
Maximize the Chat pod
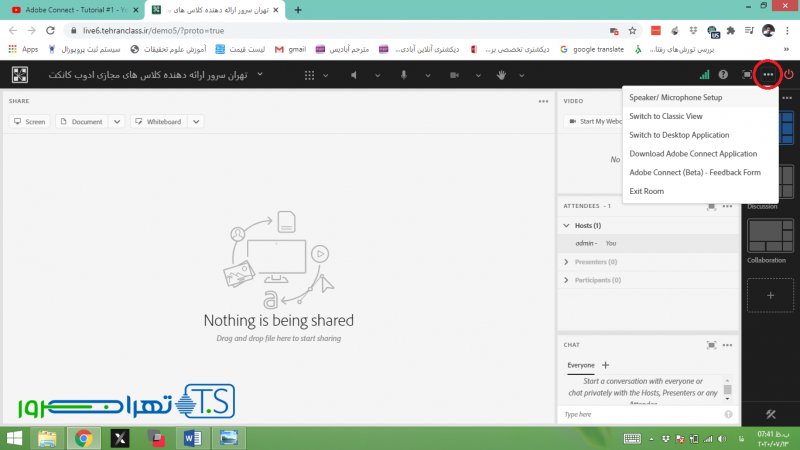click(x=711, y=345)
